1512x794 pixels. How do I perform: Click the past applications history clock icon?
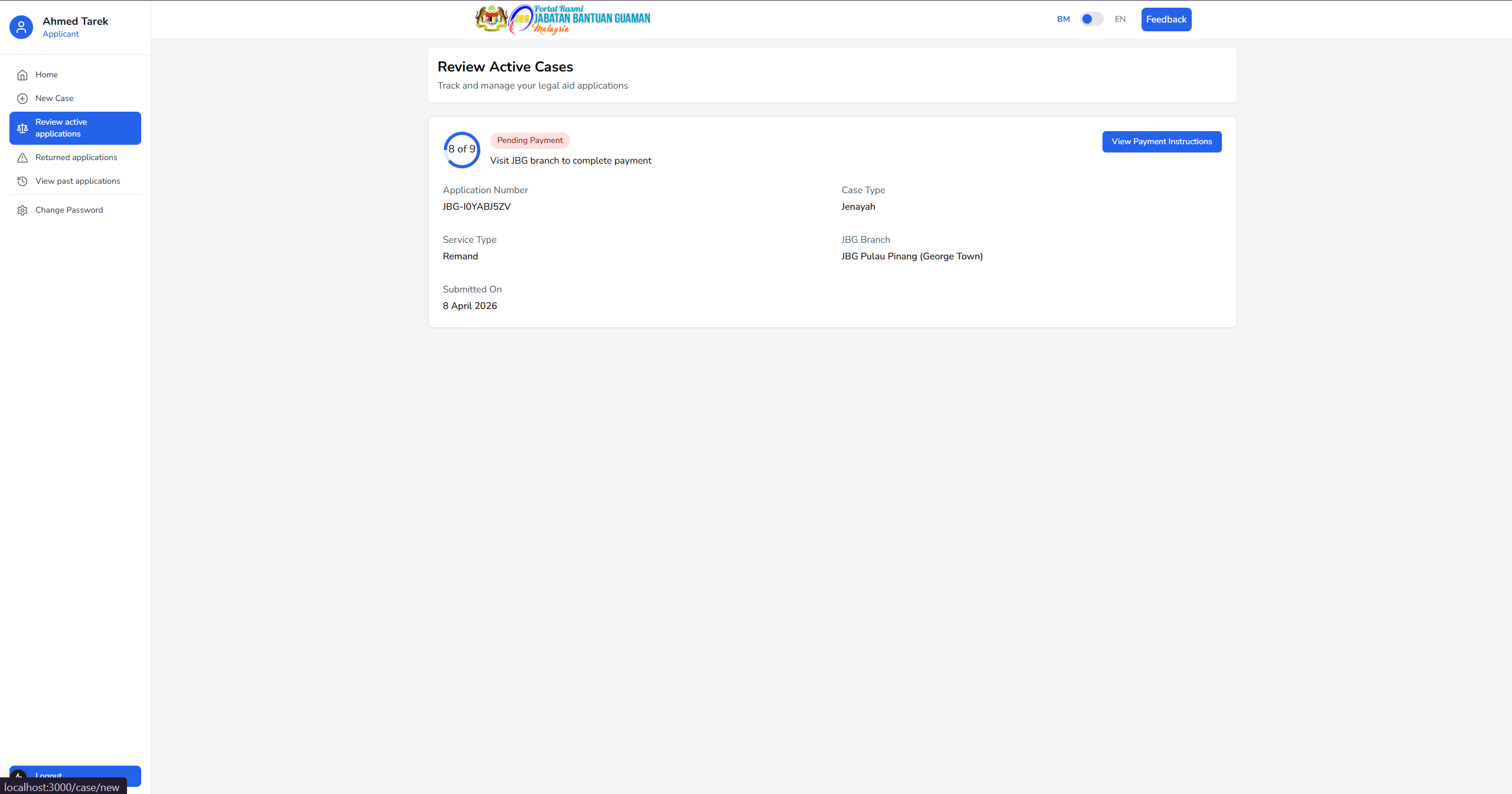tap(22, 181)
